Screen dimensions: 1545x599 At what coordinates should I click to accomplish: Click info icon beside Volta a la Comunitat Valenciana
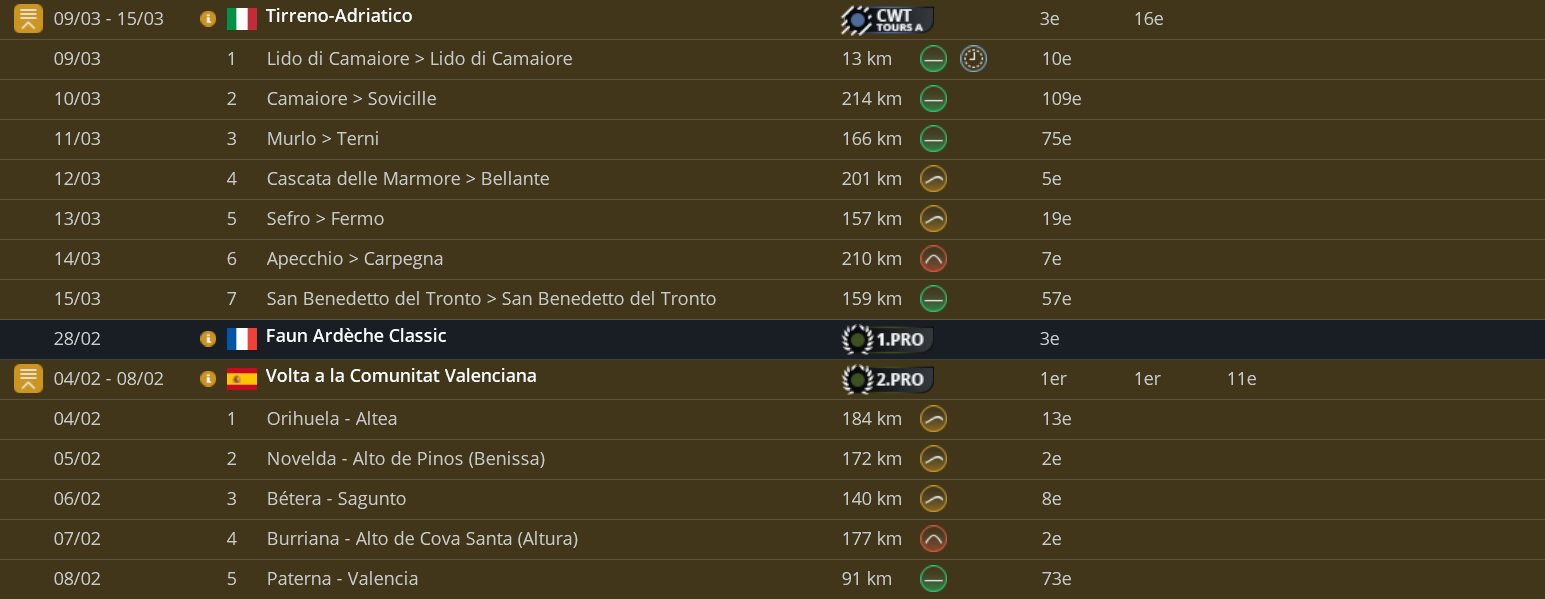click(208, 379)
